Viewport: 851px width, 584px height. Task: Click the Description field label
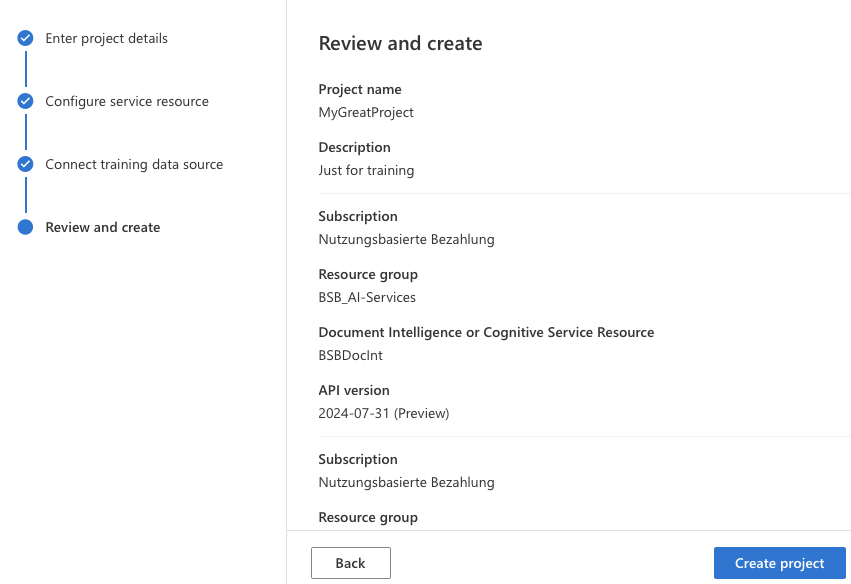354,148
